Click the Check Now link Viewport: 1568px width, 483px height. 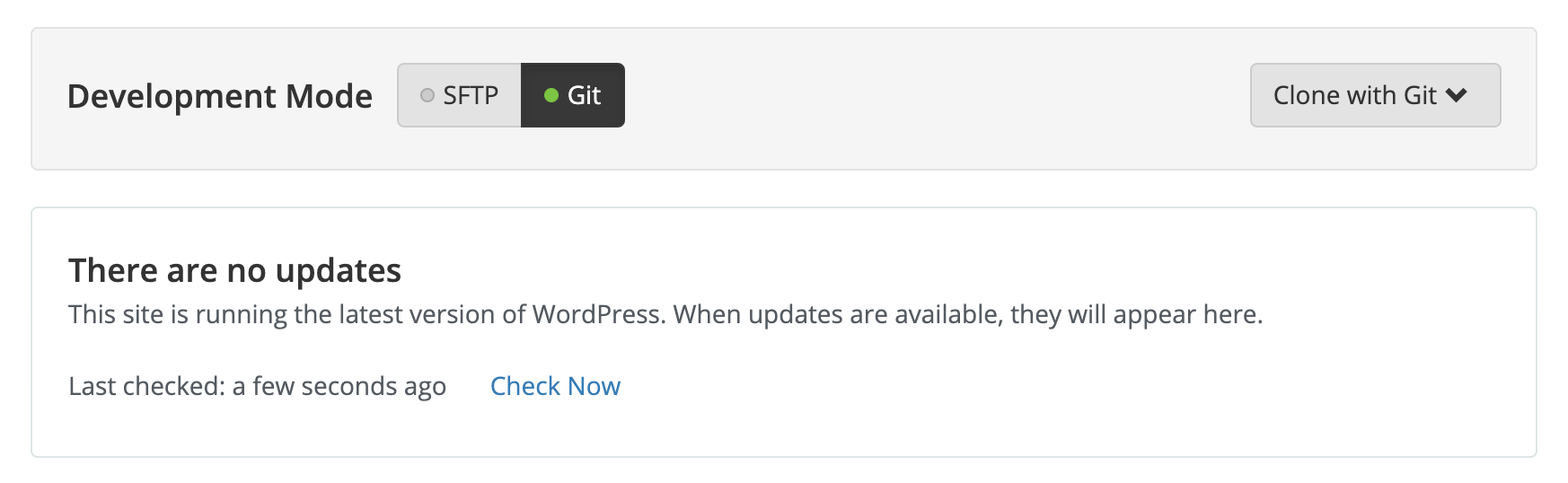[x=555, y=386]
